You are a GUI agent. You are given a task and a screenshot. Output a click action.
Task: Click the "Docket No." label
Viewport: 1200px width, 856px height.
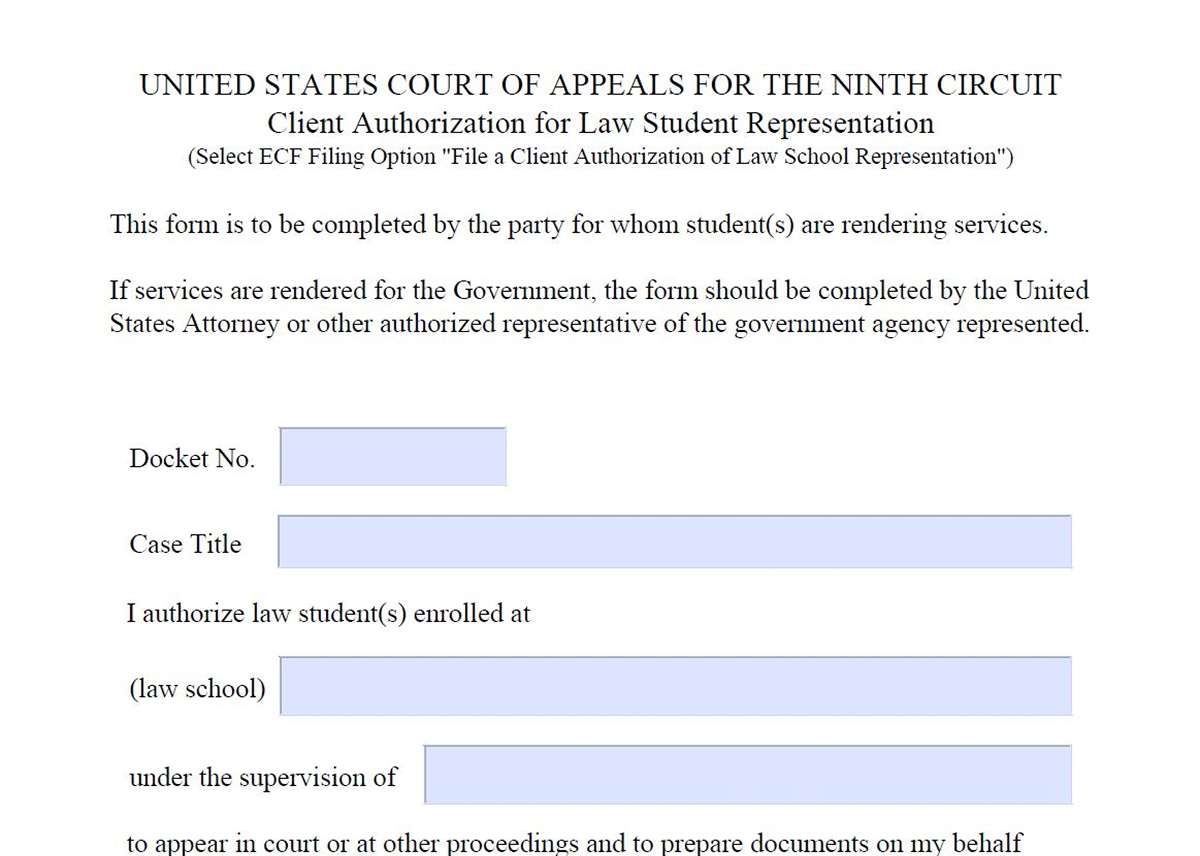[x=192, y=459]
